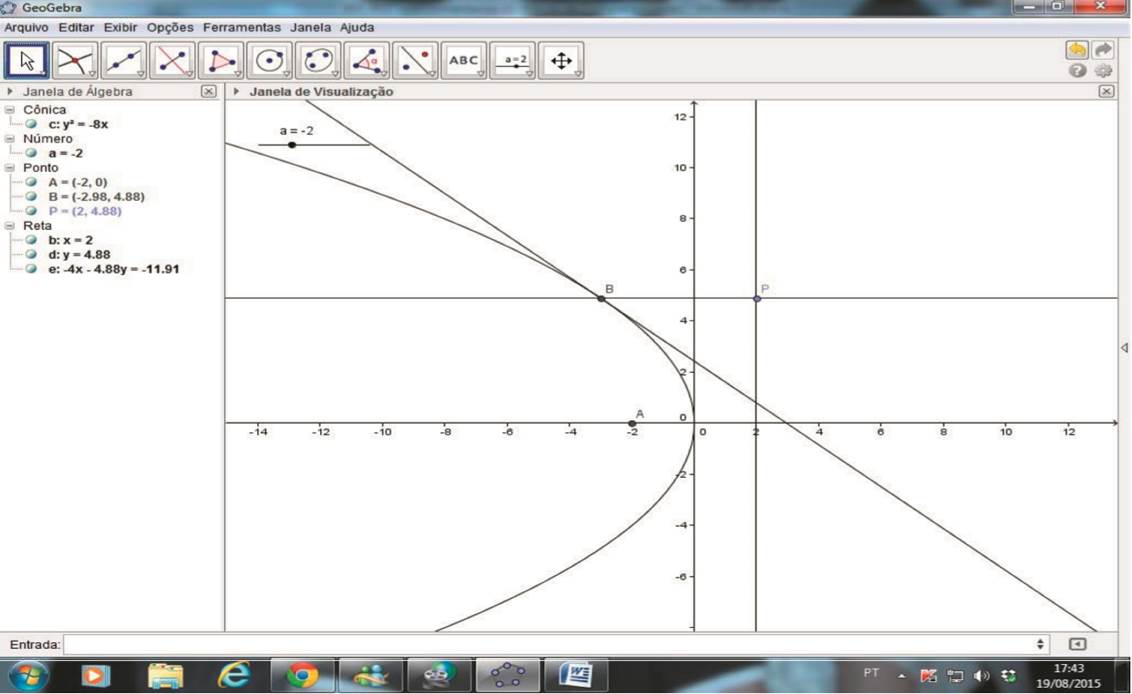Select the ABC text tool
Viewport: 1132px width, 694px height.
[464, 61]
